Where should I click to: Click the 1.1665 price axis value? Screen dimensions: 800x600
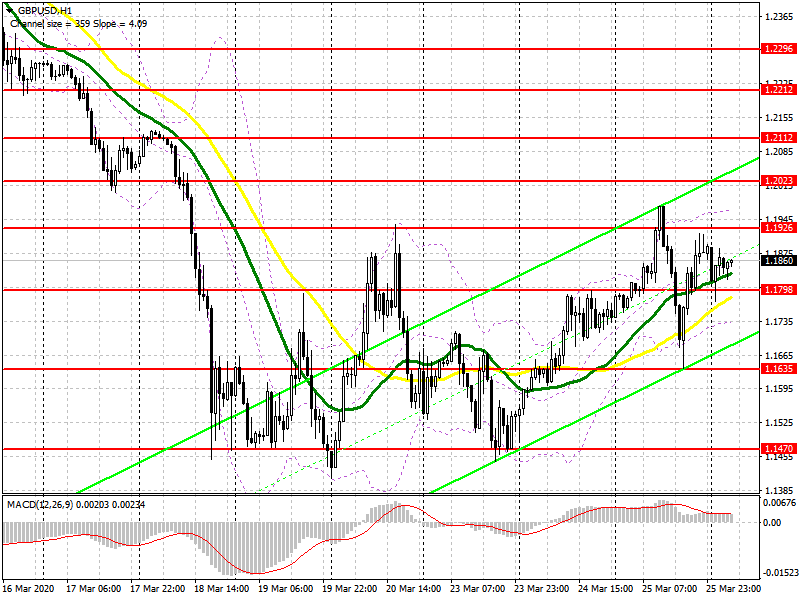779,355
